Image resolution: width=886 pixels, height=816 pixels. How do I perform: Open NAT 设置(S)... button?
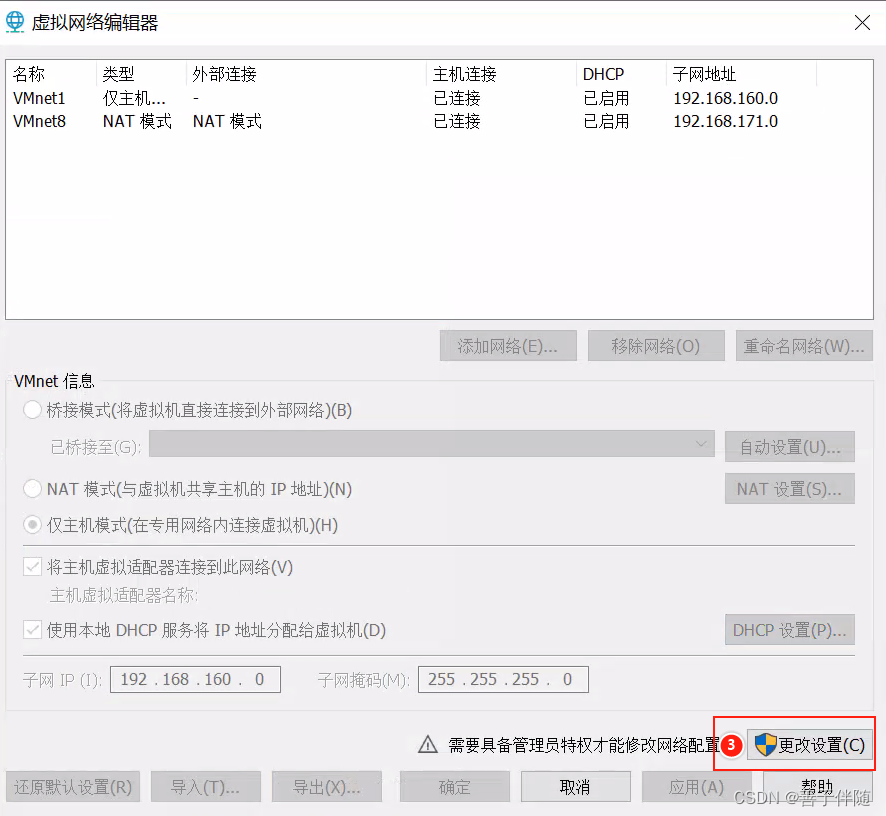point(790,489)
